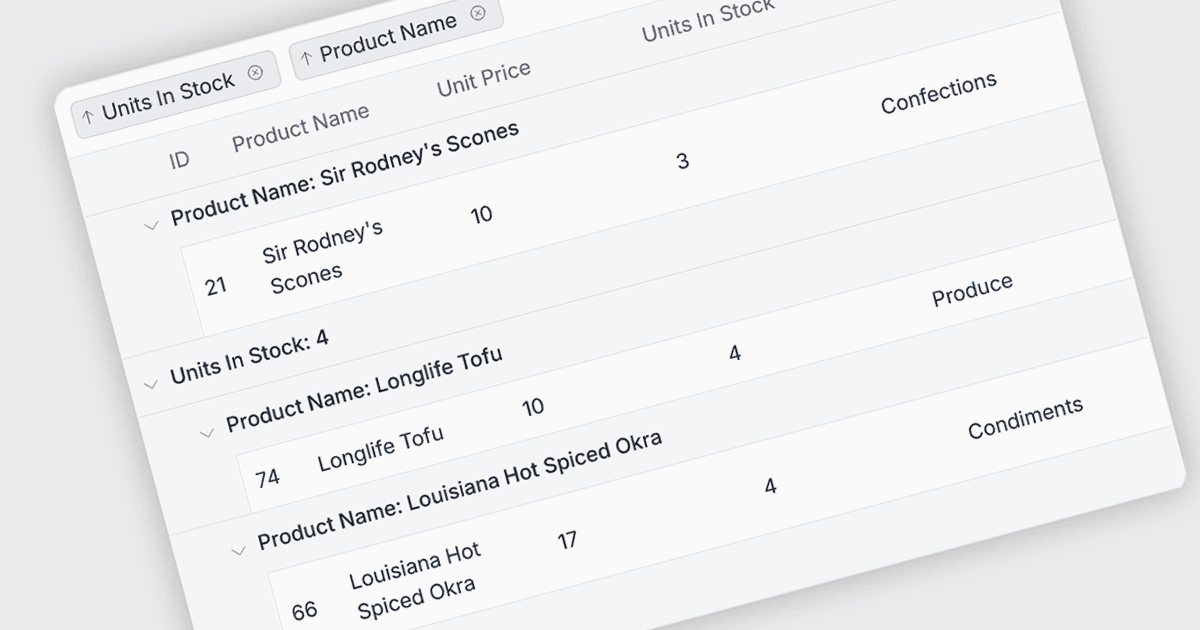Remove the Units In Stock grouping chip
1200x630 pixels.
point(255,72)
